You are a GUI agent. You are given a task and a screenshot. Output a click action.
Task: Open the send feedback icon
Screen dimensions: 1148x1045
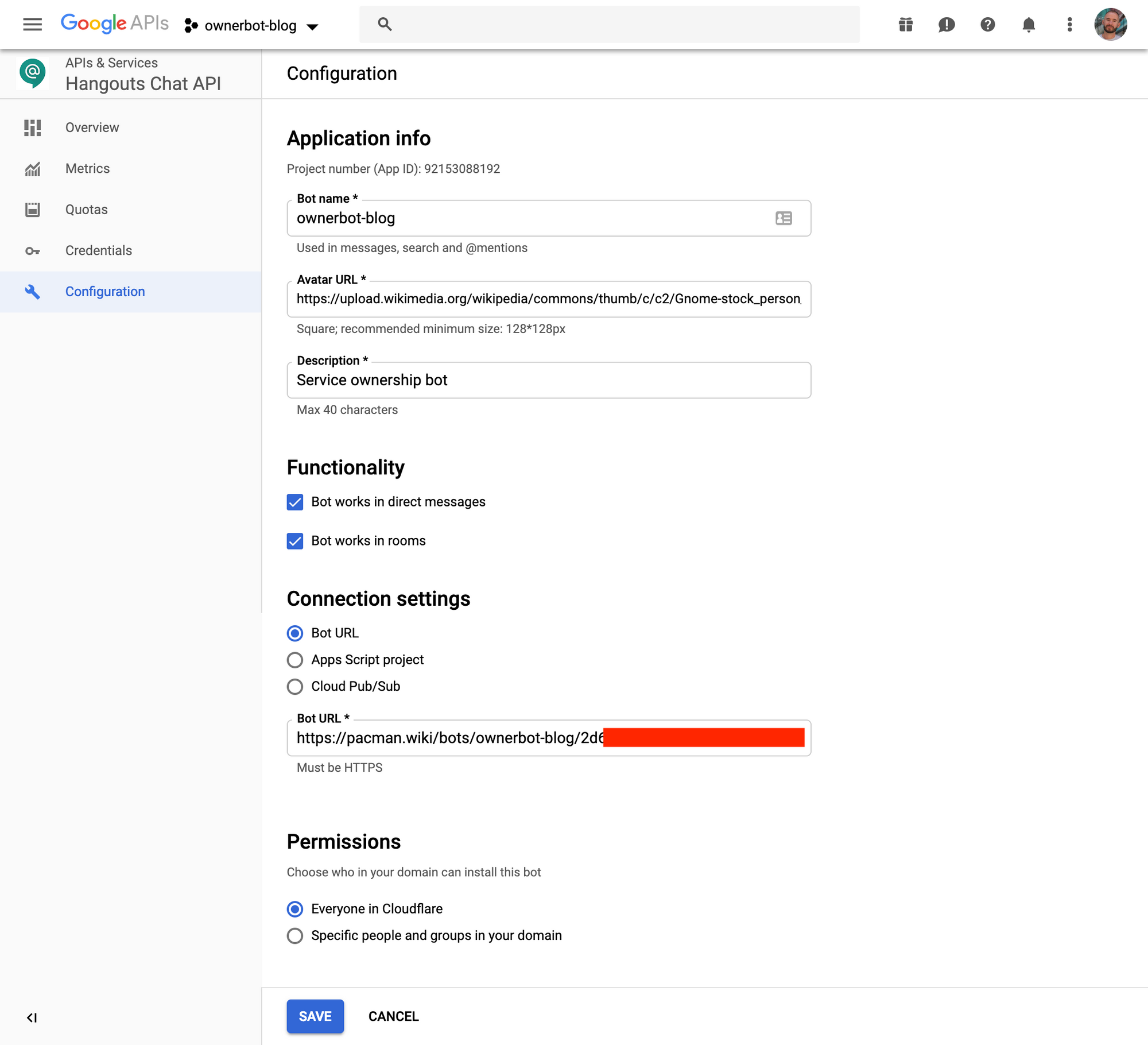[x=947, y=24]
